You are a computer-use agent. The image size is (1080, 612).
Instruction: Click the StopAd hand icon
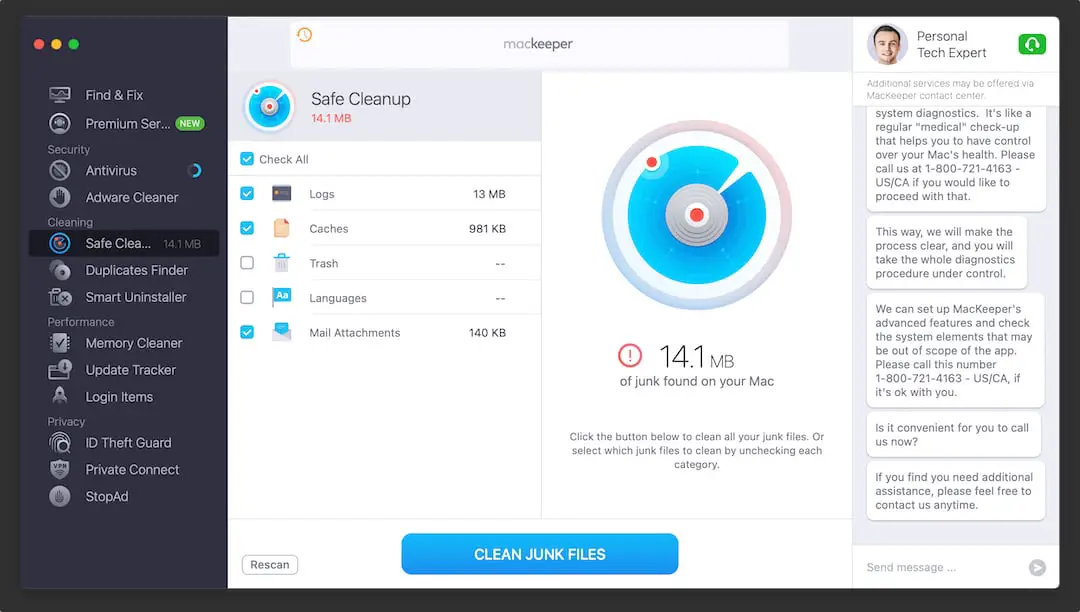click(x=60, y=496)
